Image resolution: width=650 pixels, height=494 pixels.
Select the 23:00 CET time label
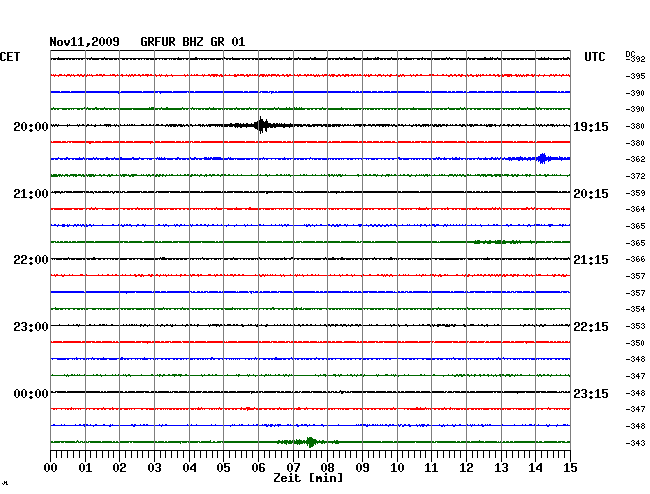coord(31,327)
